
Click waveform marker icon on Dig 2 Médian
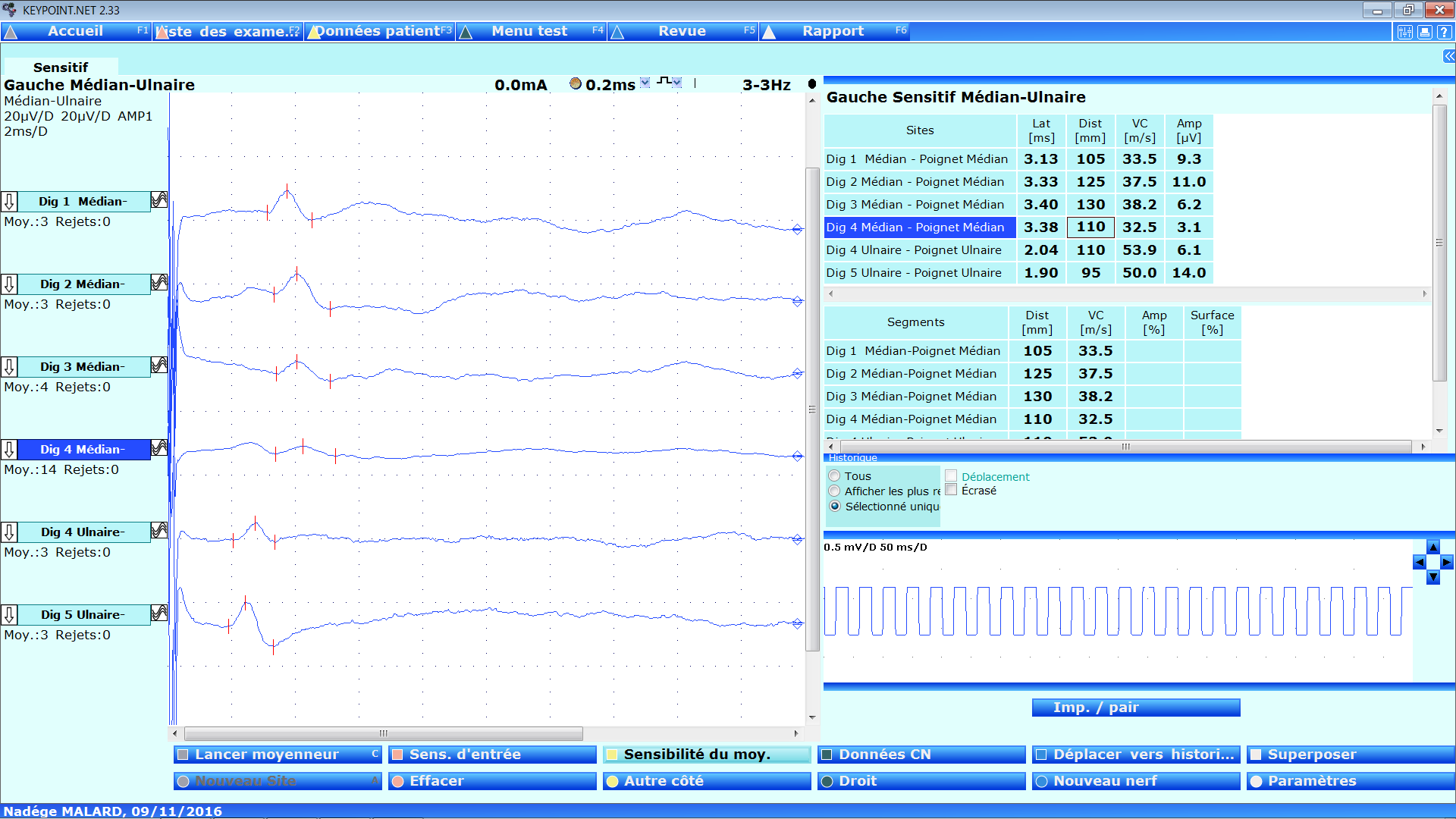(159, 283)
